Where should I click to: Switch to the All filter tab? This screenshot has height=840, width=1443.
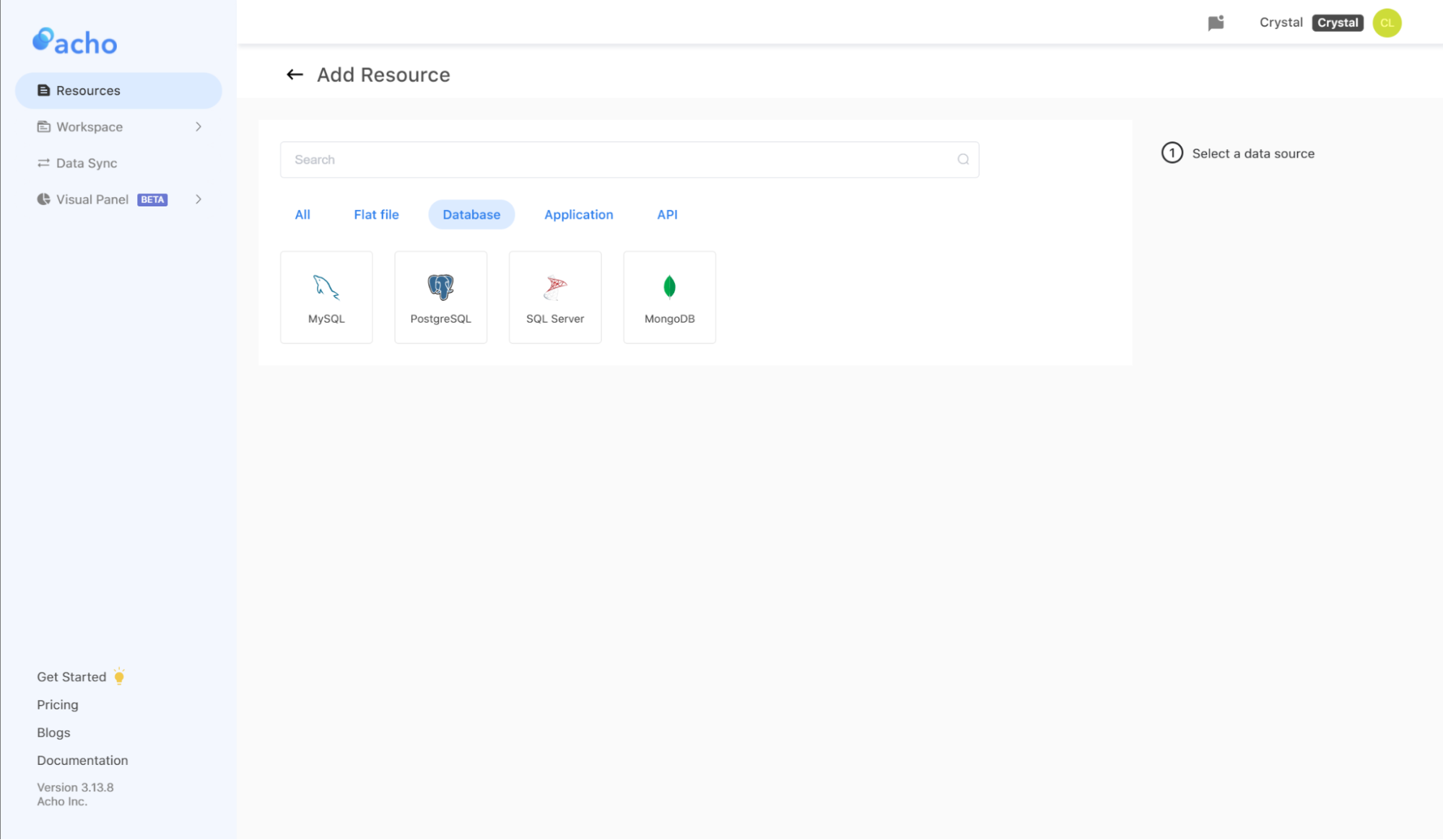[x=302, y=214]
